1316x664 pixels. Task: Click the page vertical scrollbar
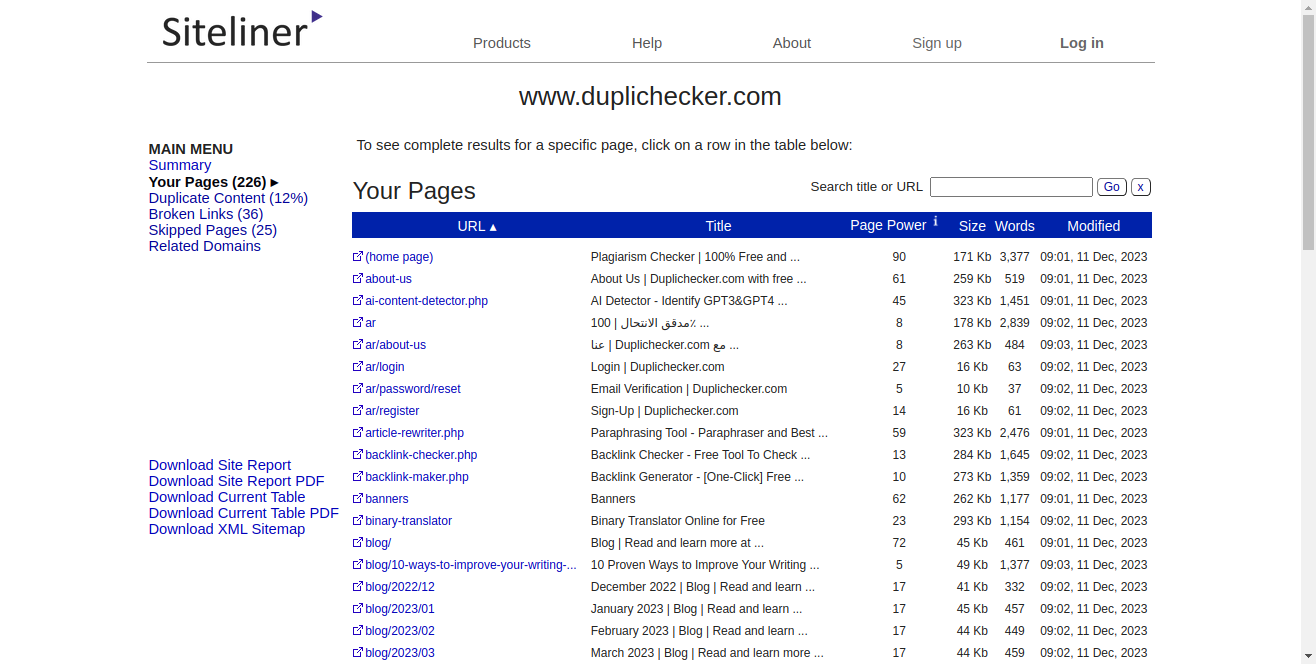[x=1308, y=300]
